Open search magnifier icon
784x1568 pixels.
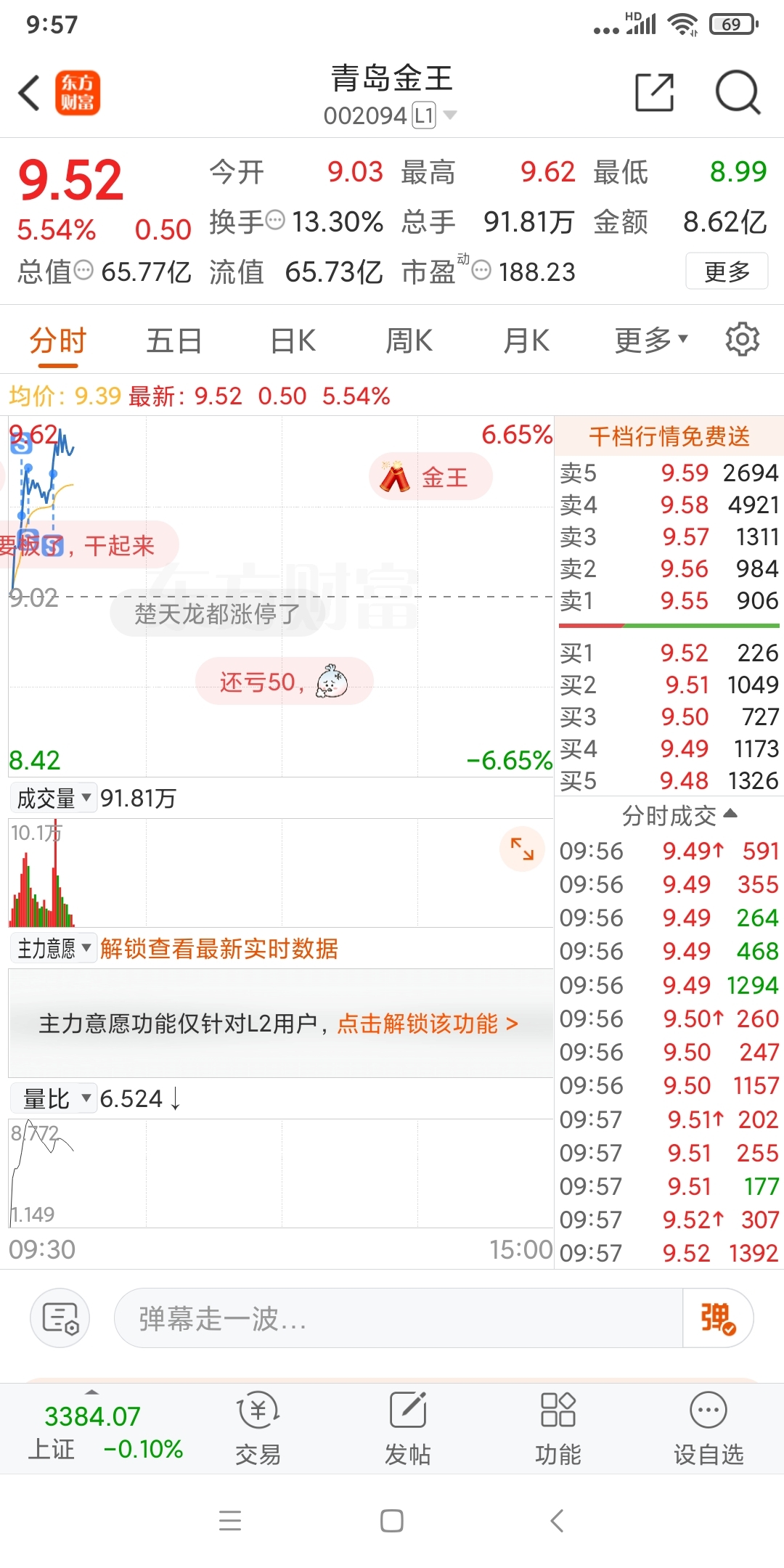(738, 92)
